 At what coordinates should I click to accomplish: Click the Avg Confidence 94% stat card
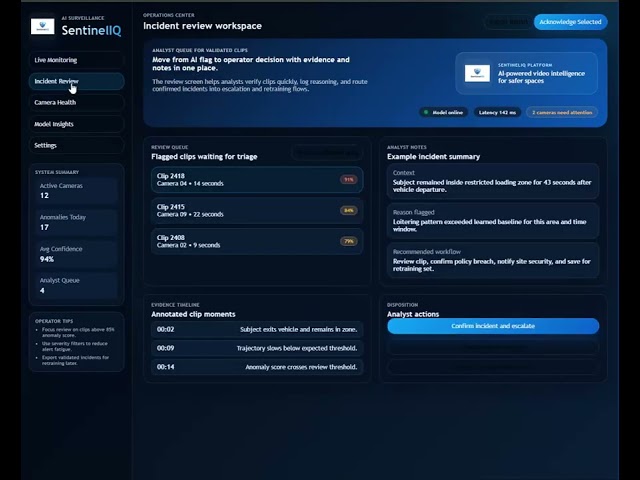pyautogui.click(x=76, y=254)
